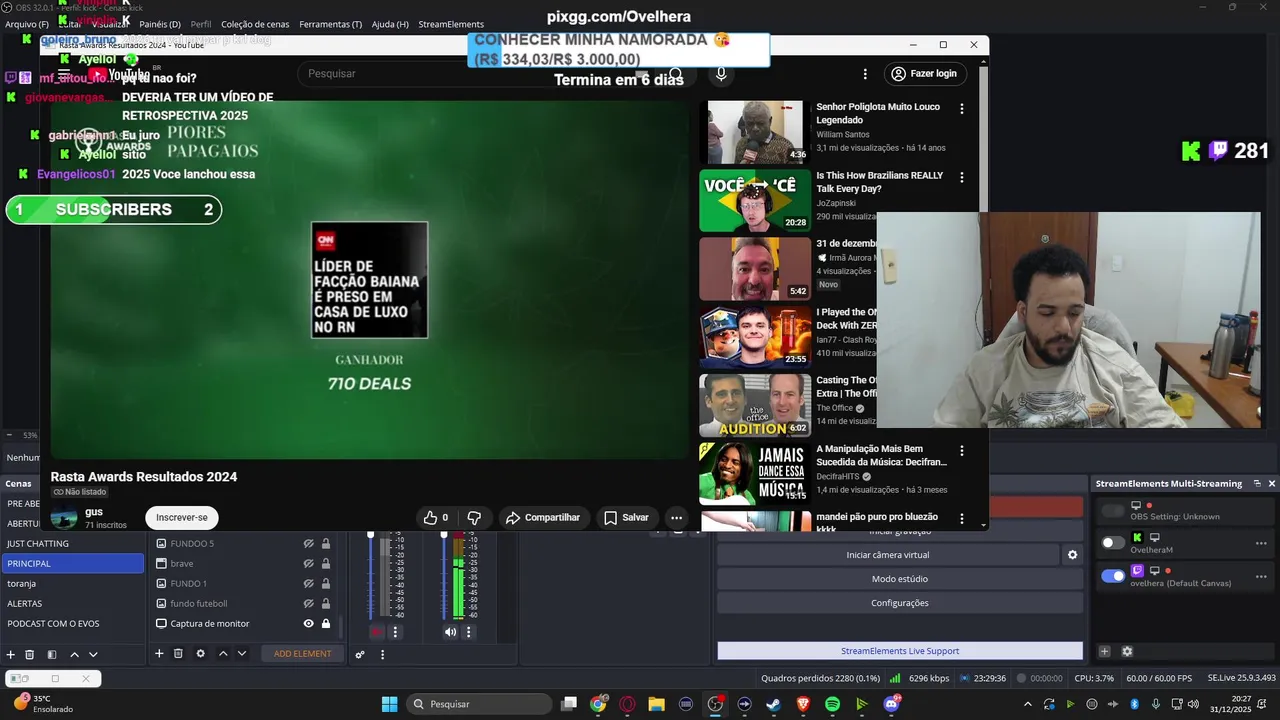1280x720 pixels.
Task: Click the YouTube Pesquisar search field
Action: click(475, 74)
